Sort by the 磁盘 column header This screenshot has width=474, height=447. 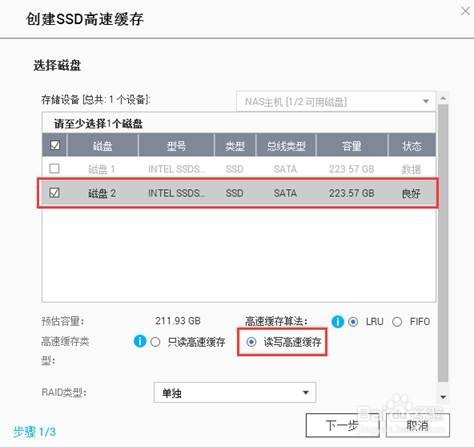(x=103, y=146)
